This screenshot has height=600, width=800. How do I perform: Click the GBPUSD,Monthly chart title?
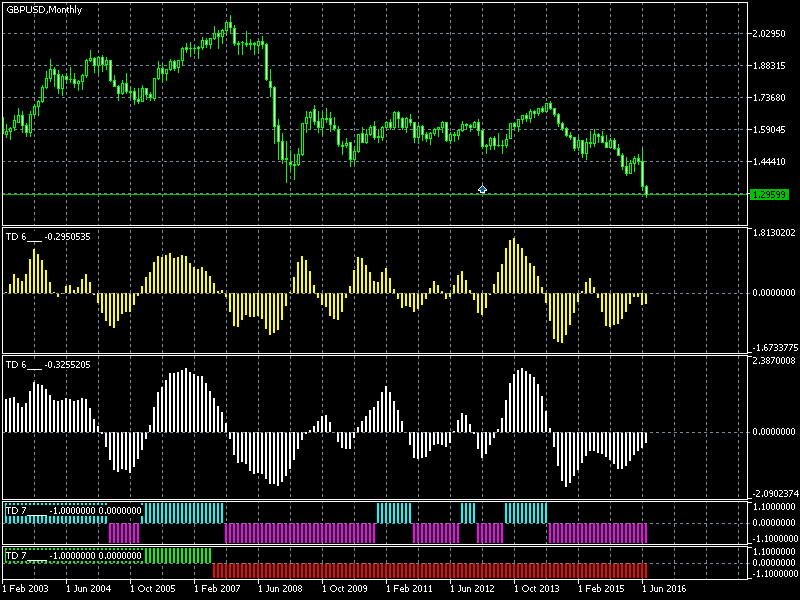(45, 9)
